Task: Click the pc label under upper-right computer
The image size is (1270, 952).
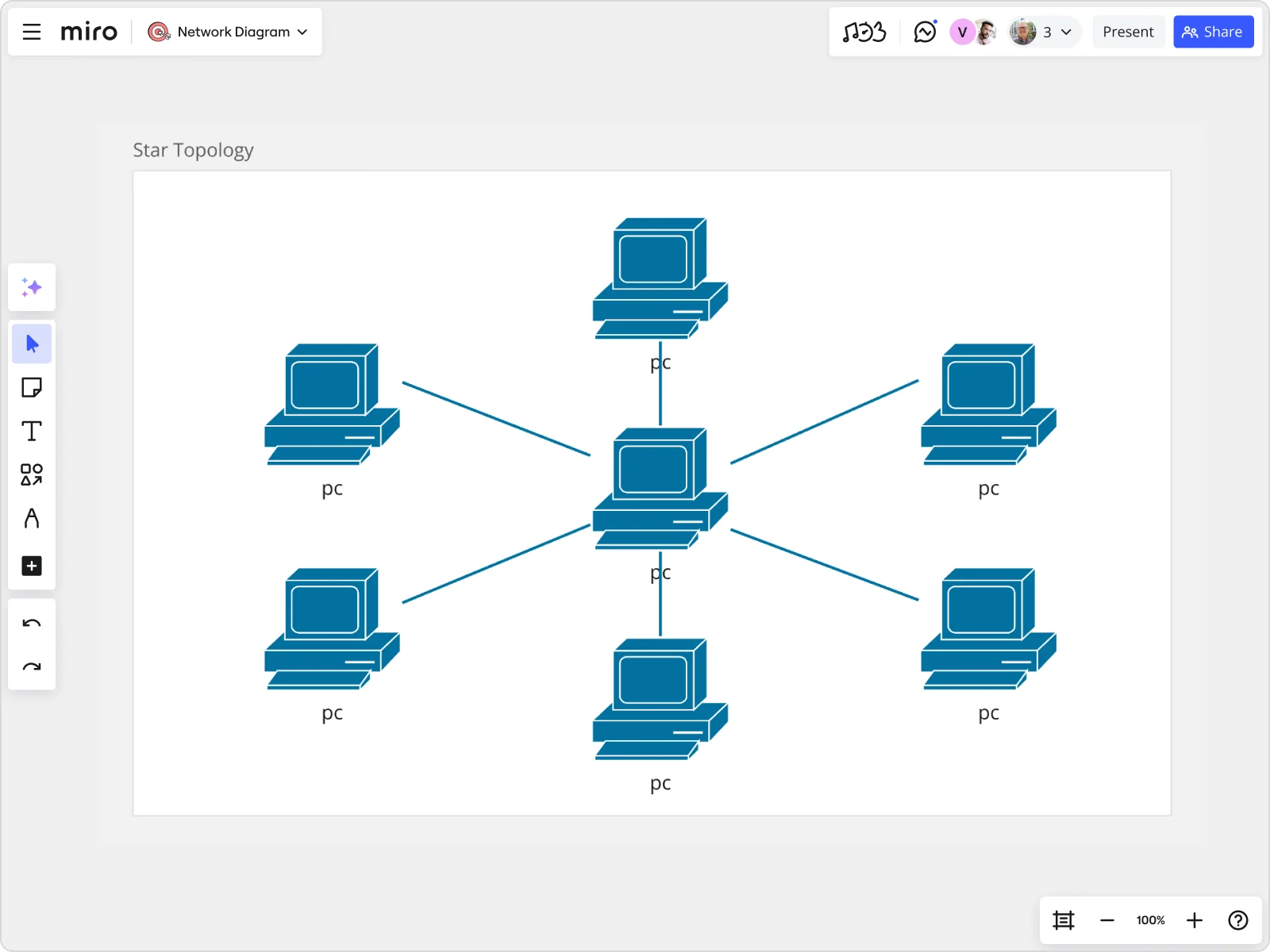Action: (988, 489)
